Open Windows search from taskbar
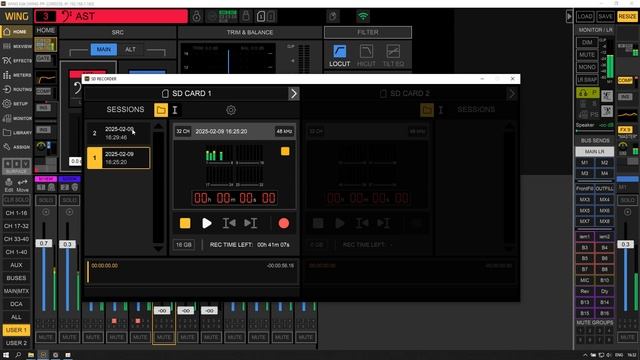Viewport: 640px width, 360px height. click(18, 355)
